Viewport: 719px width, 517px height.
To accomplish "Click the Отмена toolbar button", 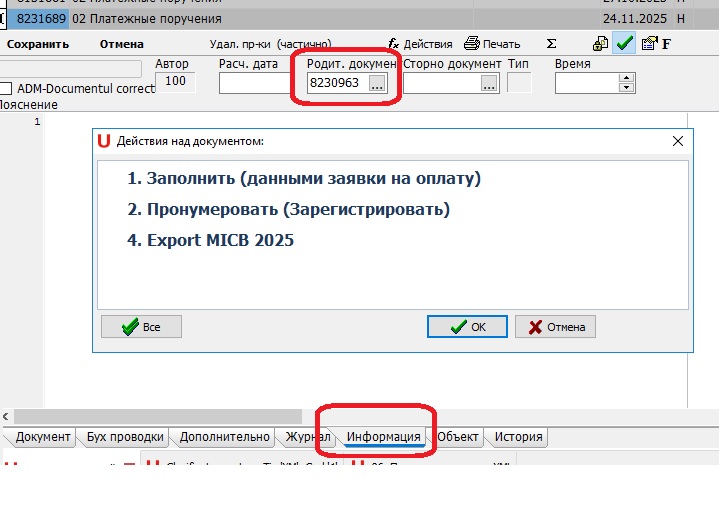I will (x=122, y=44).
